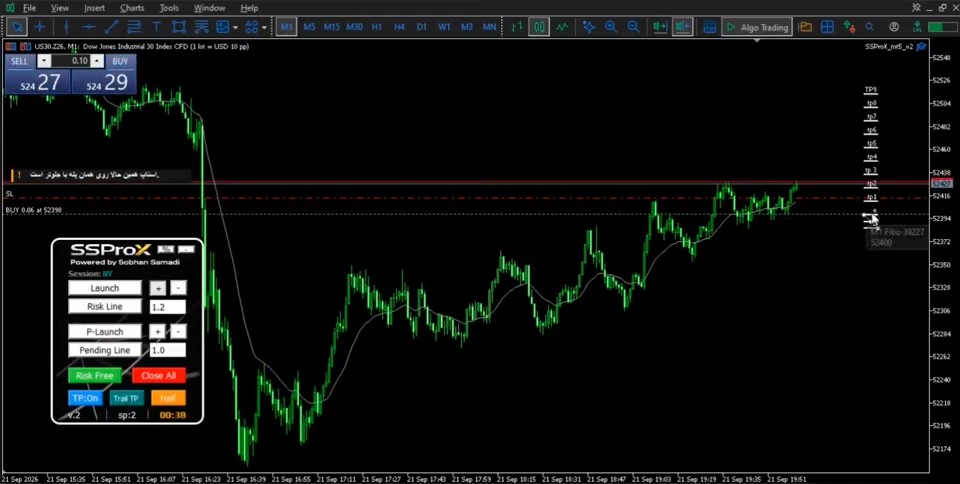The image size is (960, 484).
Task: Click the 0.10 lot volume field
Action: 70,61
